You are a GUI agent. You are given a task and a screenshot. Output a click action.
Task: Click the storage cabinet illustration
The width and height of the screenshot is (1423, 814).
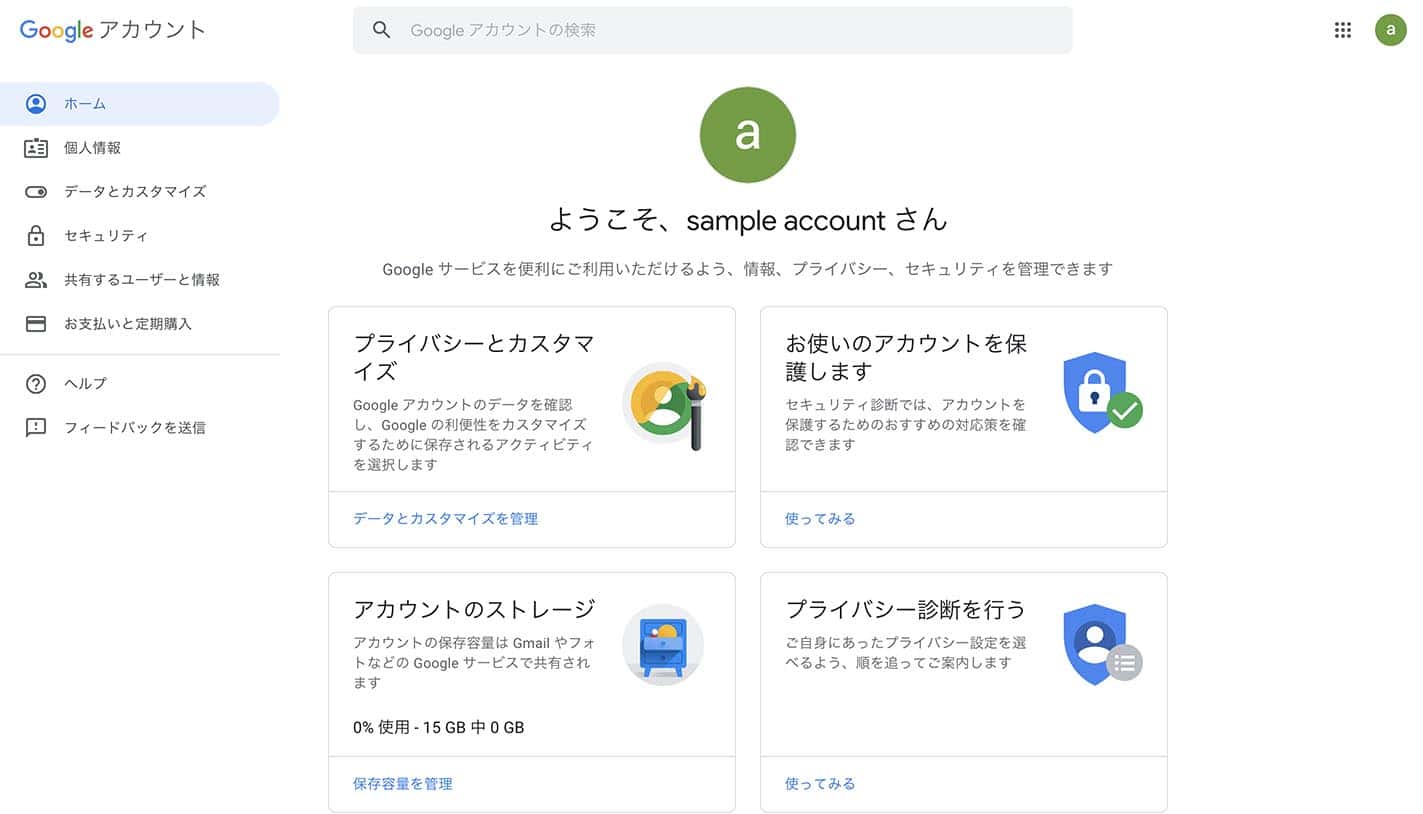pos(663,645)
